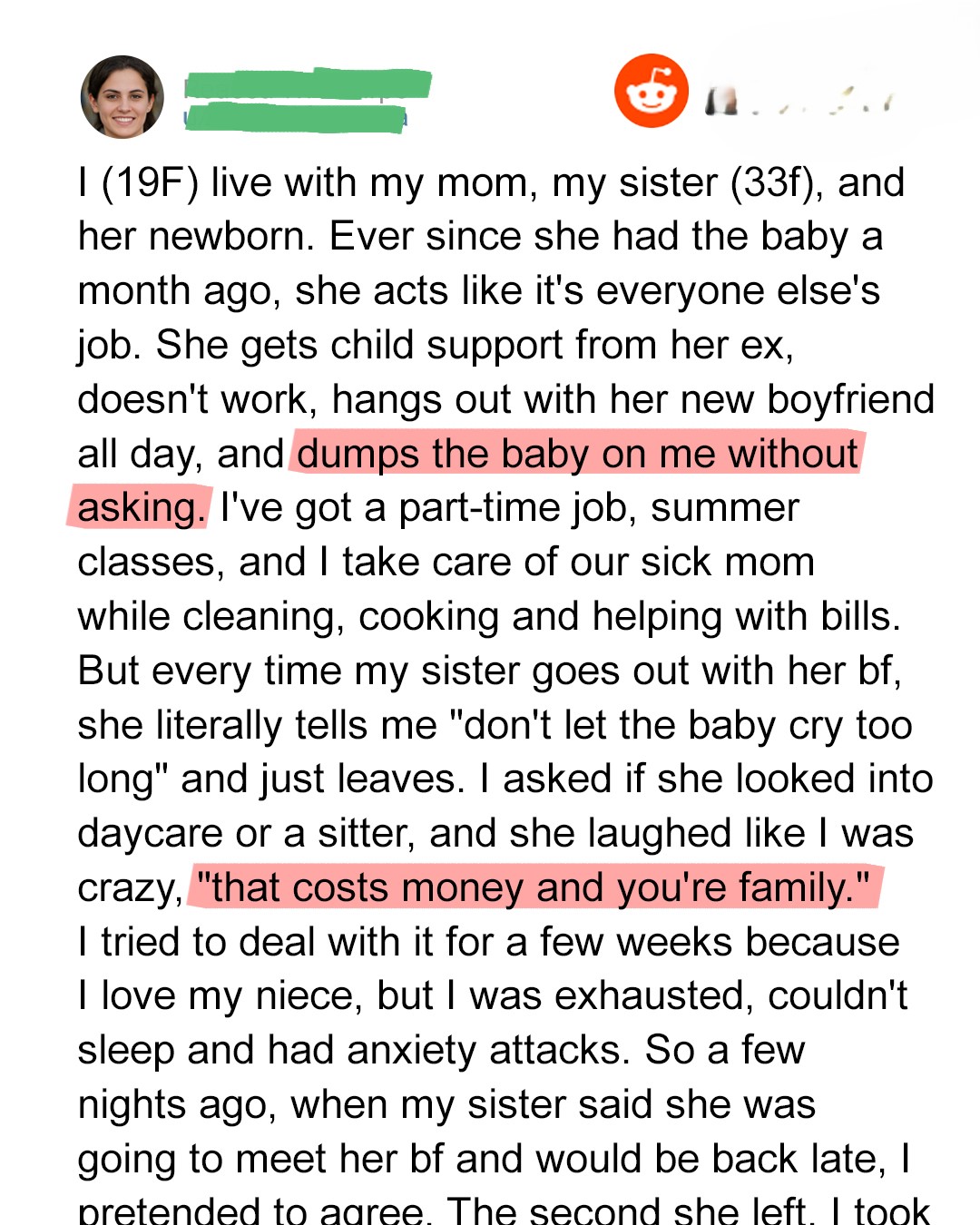
Task: Click highlighted phrase "dumps the baby on me without"
Action: pyautogui.click(x=577, y=454)
